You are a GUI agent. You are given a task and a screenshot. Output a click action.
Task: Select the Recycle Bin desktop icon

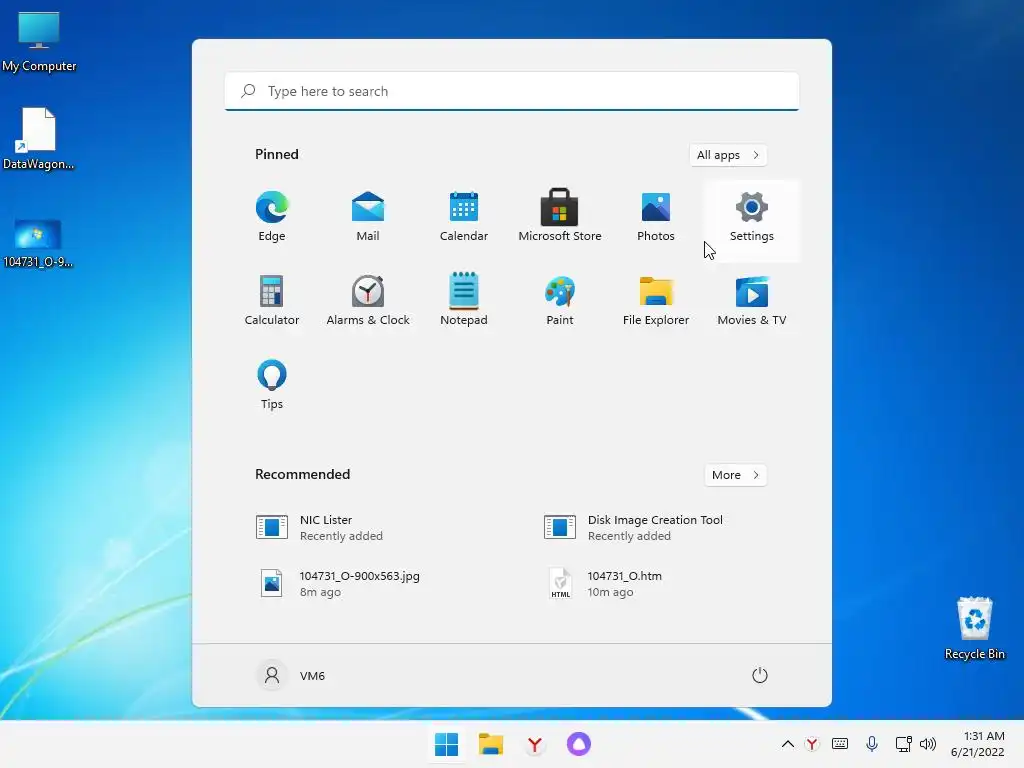[975, 629]
